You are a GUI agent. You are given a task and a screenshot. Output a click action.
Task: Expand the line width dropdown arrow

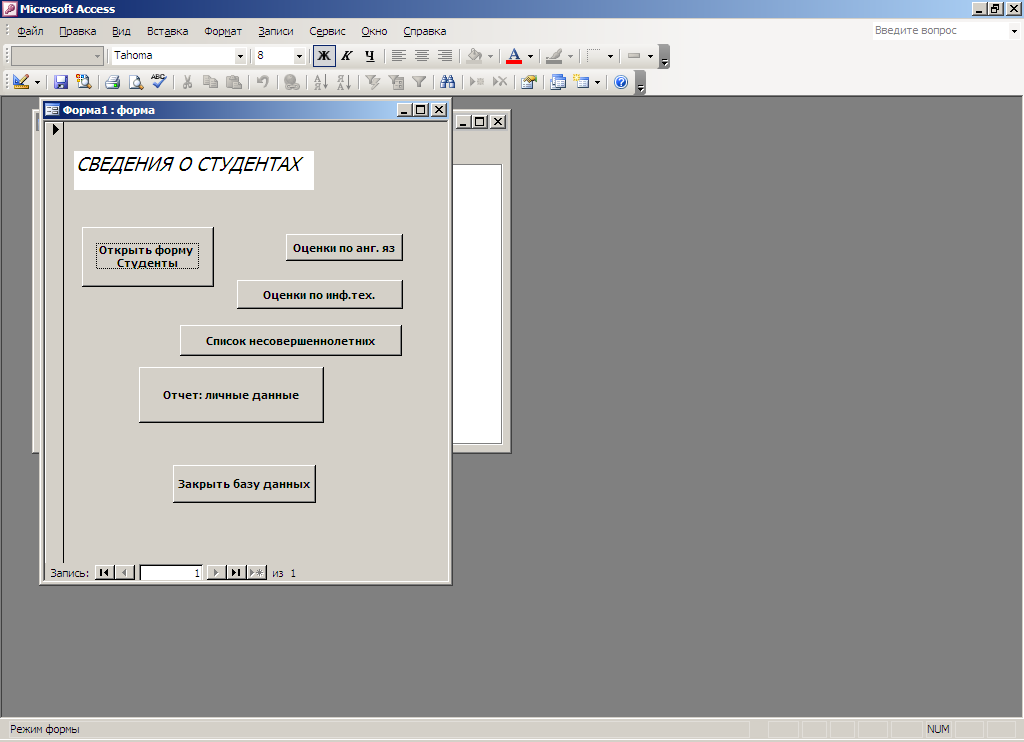(x=611, y=56)
